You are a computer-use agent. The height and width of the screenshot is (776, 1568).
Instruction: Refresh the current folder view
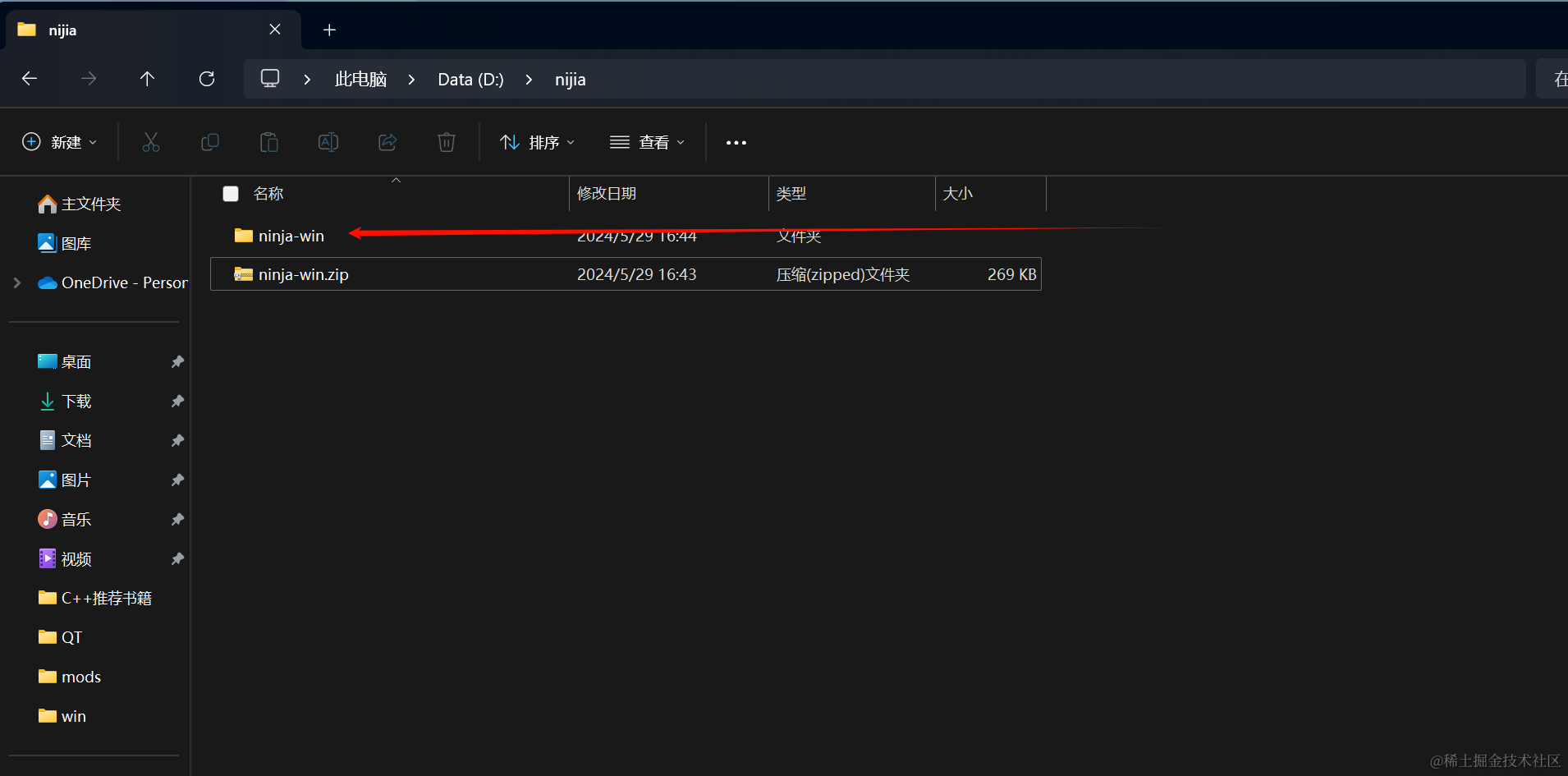tap(207, 79)
